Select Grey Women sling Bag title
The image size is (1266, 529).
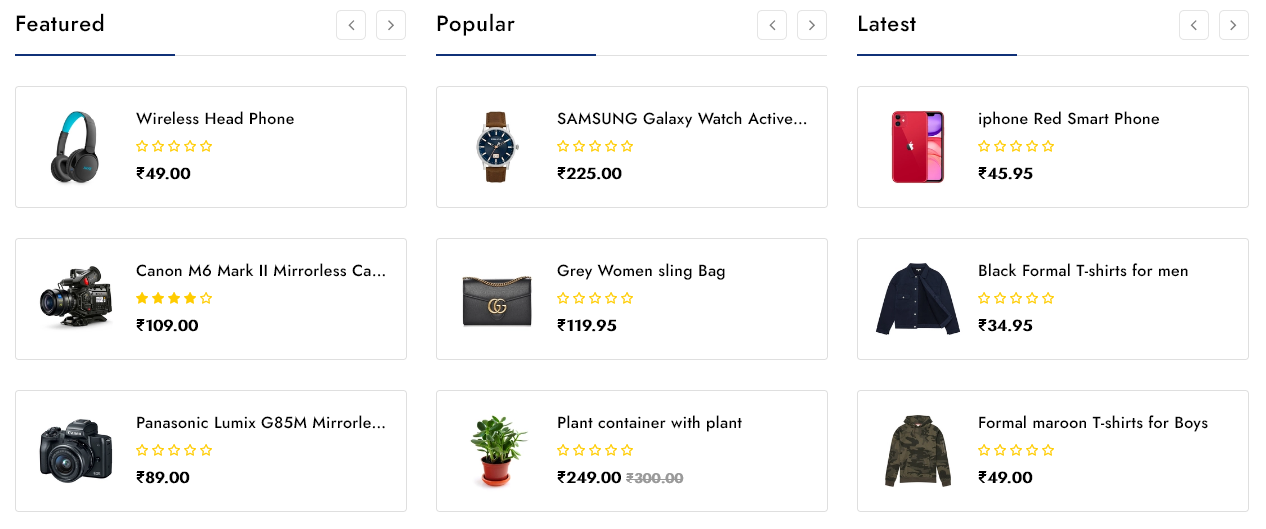click(641, 271)
